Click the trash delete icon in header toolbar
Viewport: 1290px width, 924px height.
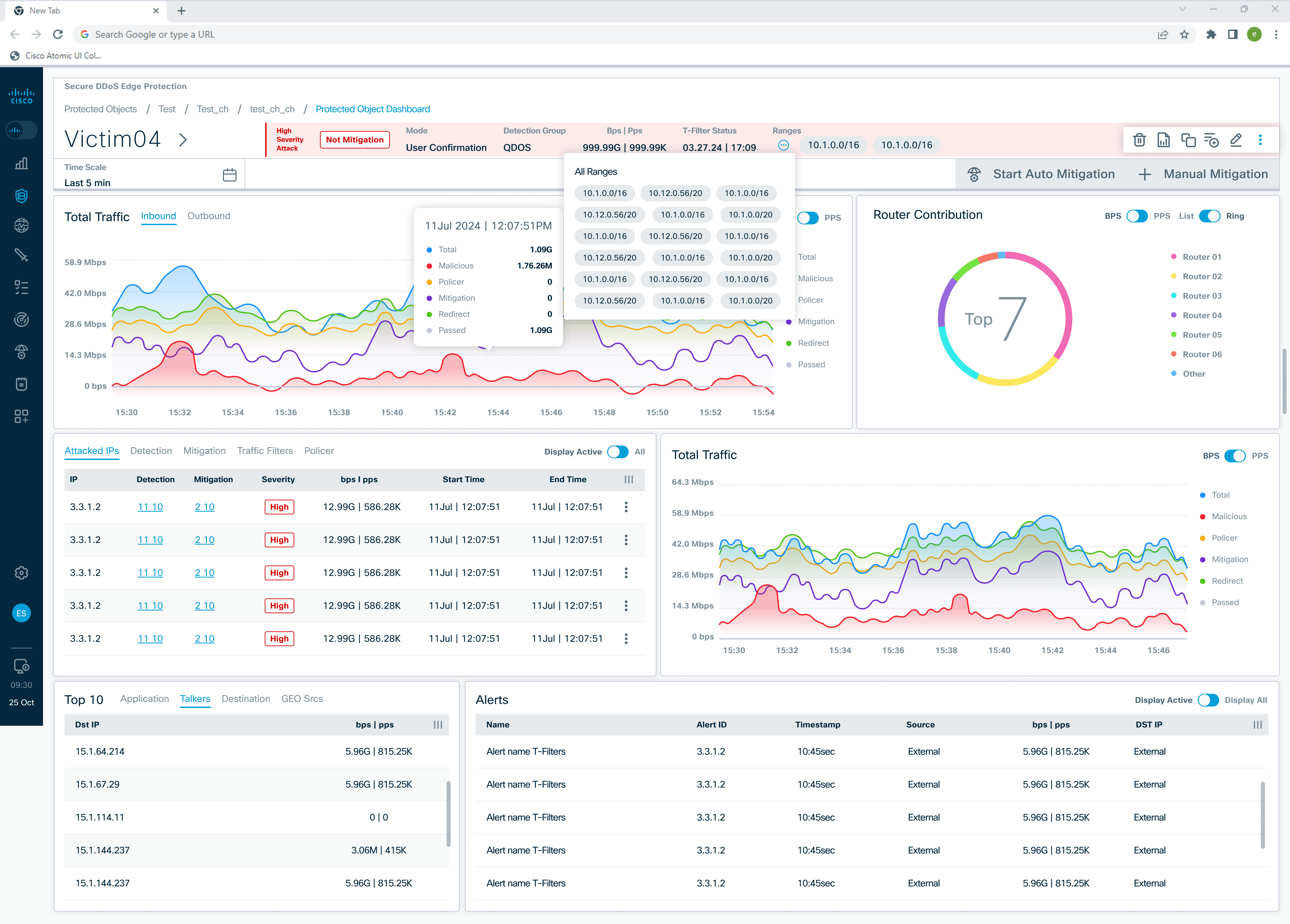point(1139,140)
